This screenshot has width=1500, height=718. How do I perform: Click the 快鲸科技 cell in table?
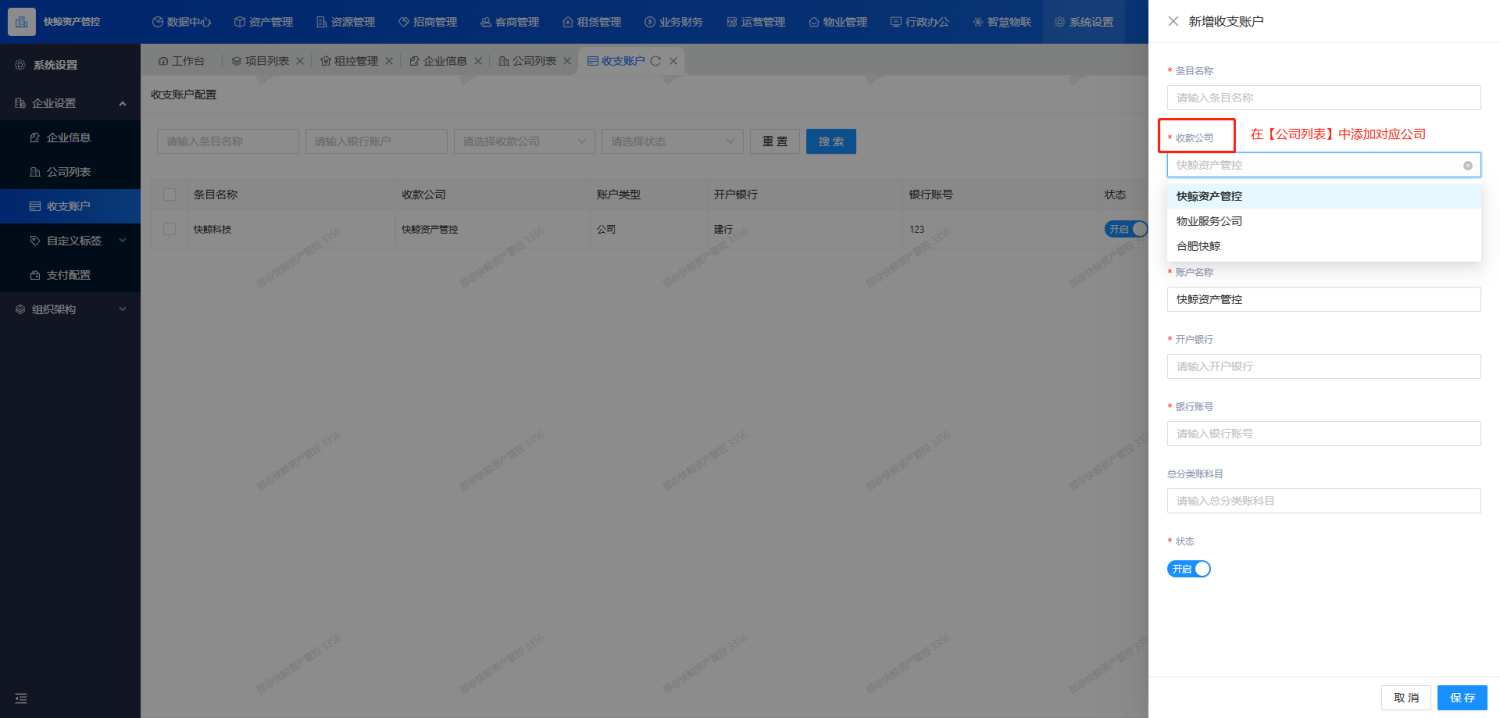[212, 229]
